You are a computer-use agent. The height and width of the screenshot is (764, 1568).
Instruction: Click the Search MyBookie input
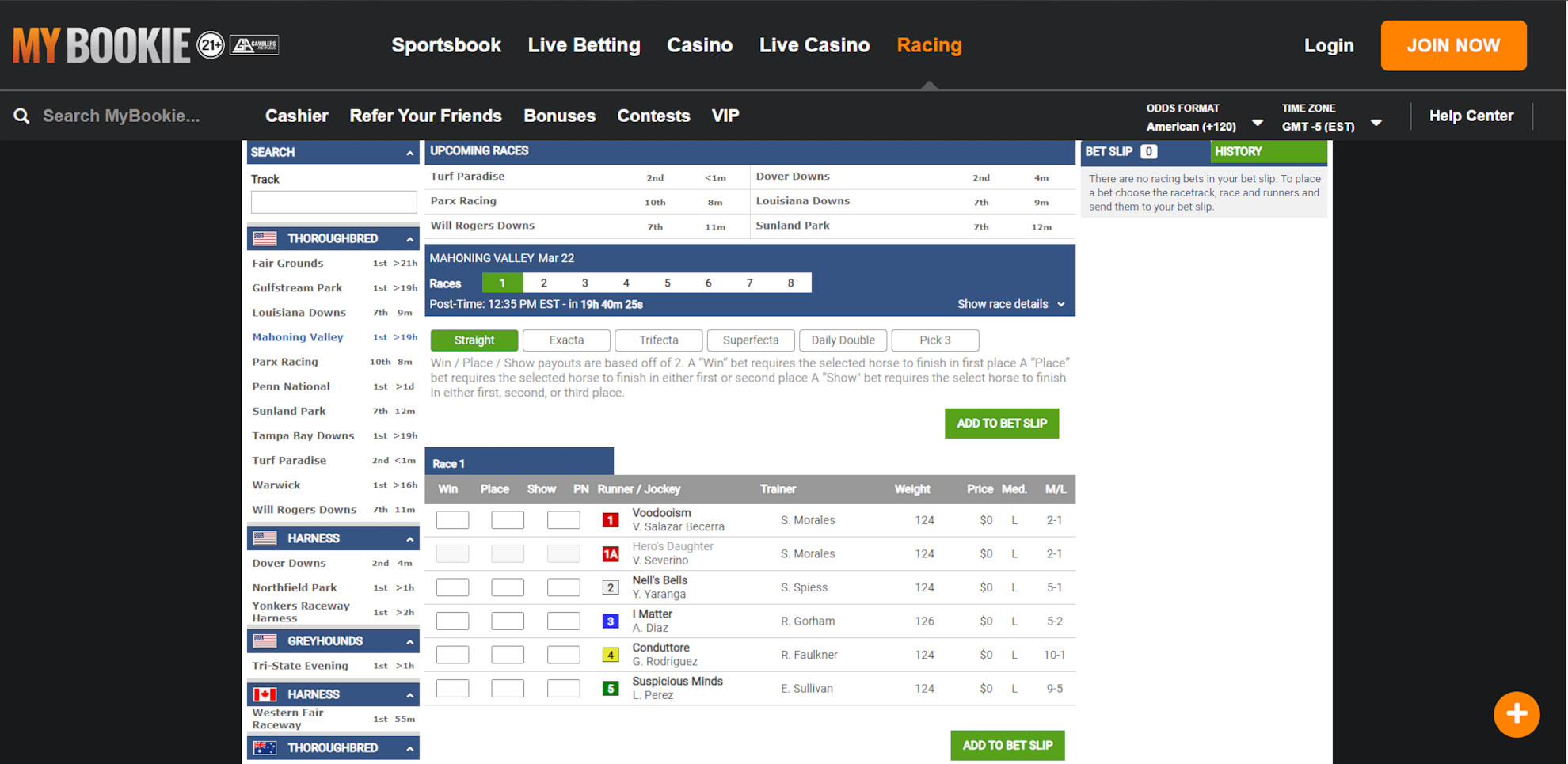pyautogui.click(x=121, y=116)
